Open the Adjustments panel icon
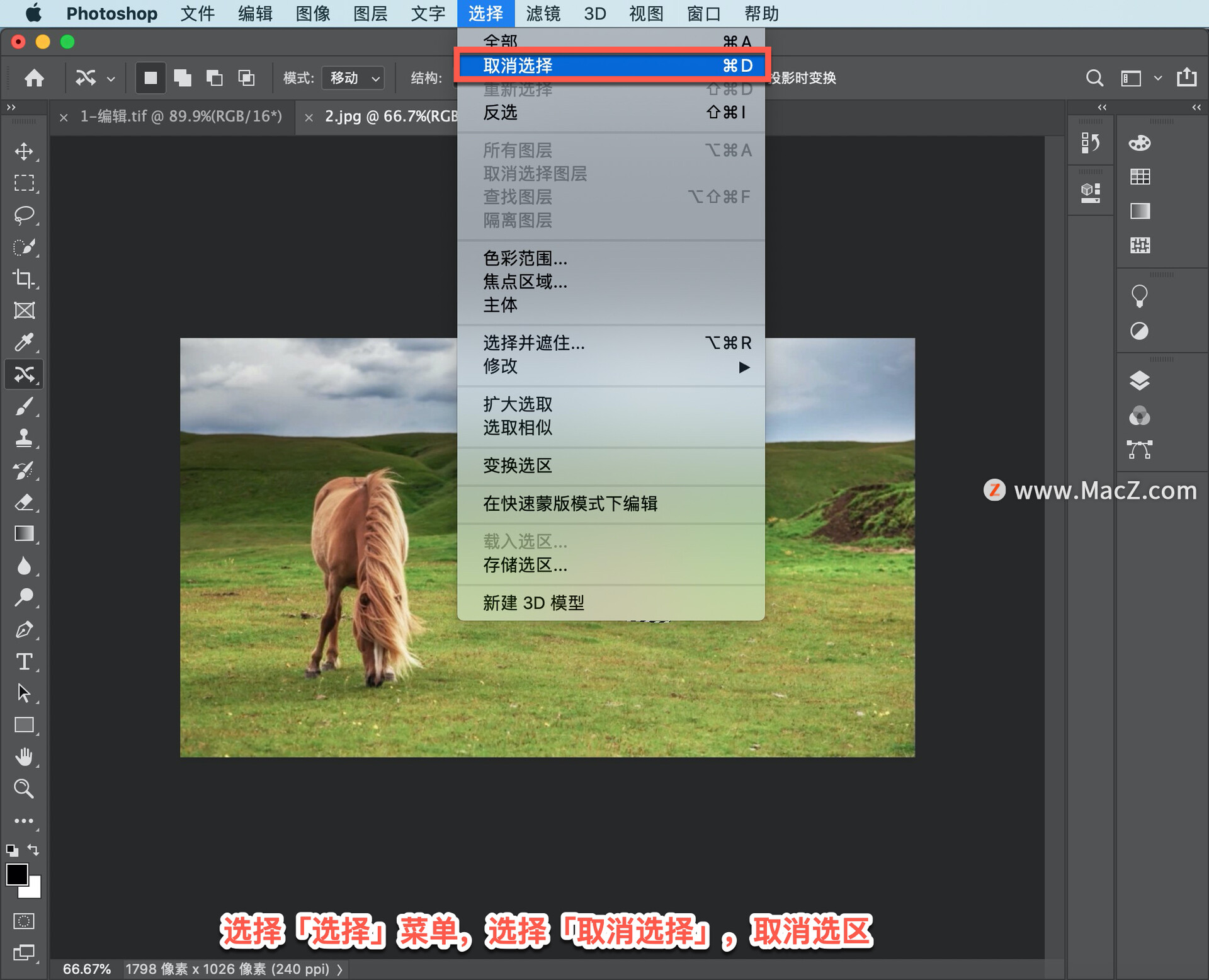Image resolution: width=1209 pixels, height=980 pixels. tap(1139, 331)
